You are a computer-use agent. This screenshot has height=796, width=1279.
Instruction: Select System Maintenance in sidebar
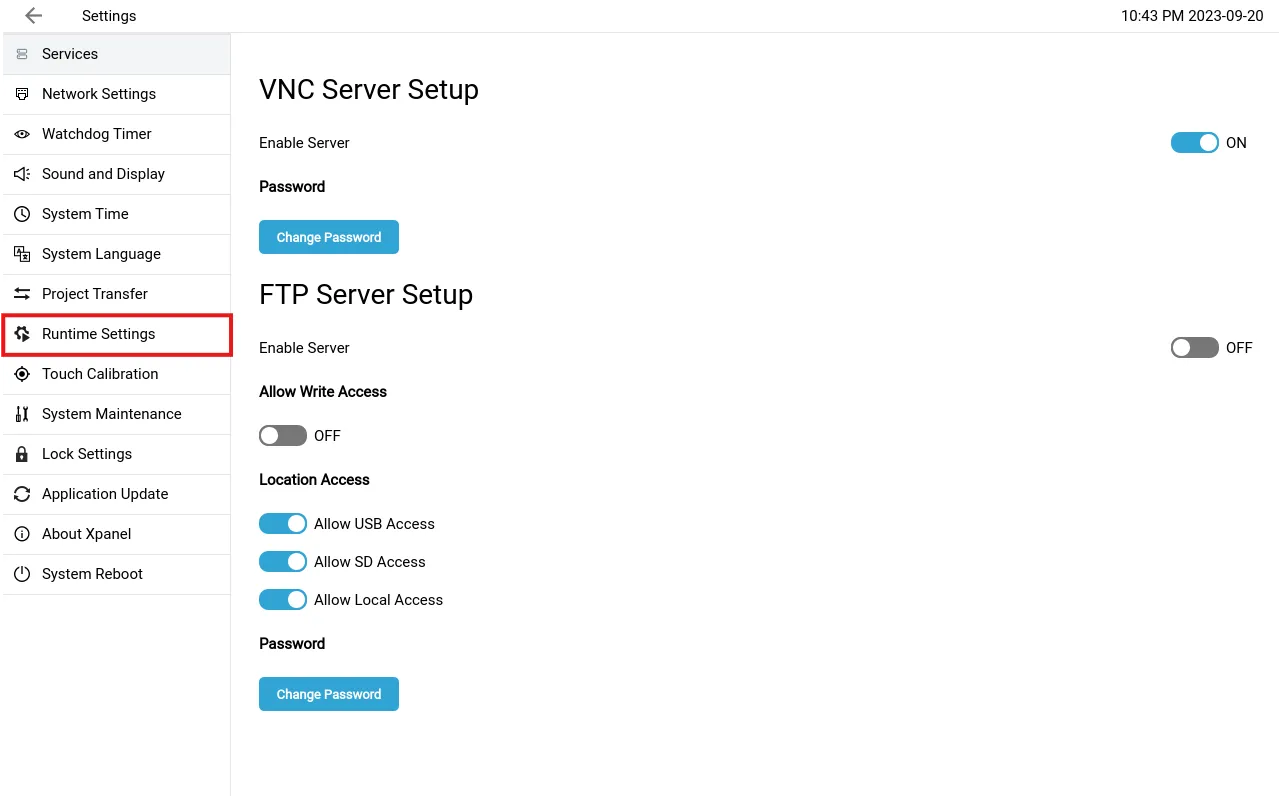111,414
